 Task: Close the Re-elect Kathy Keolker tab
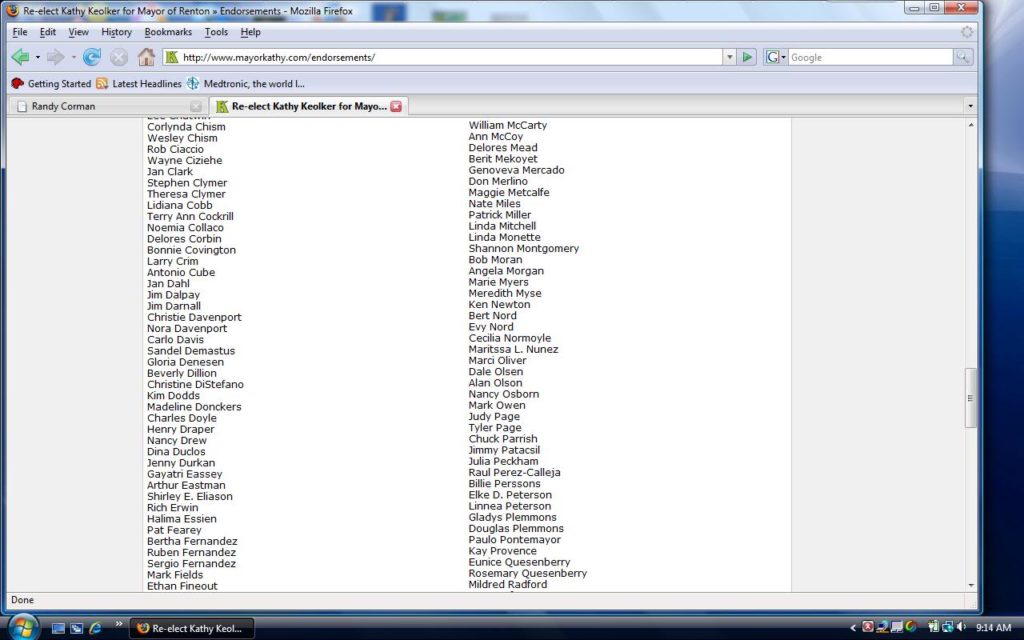pyautogui.click(x=396, y=106)
